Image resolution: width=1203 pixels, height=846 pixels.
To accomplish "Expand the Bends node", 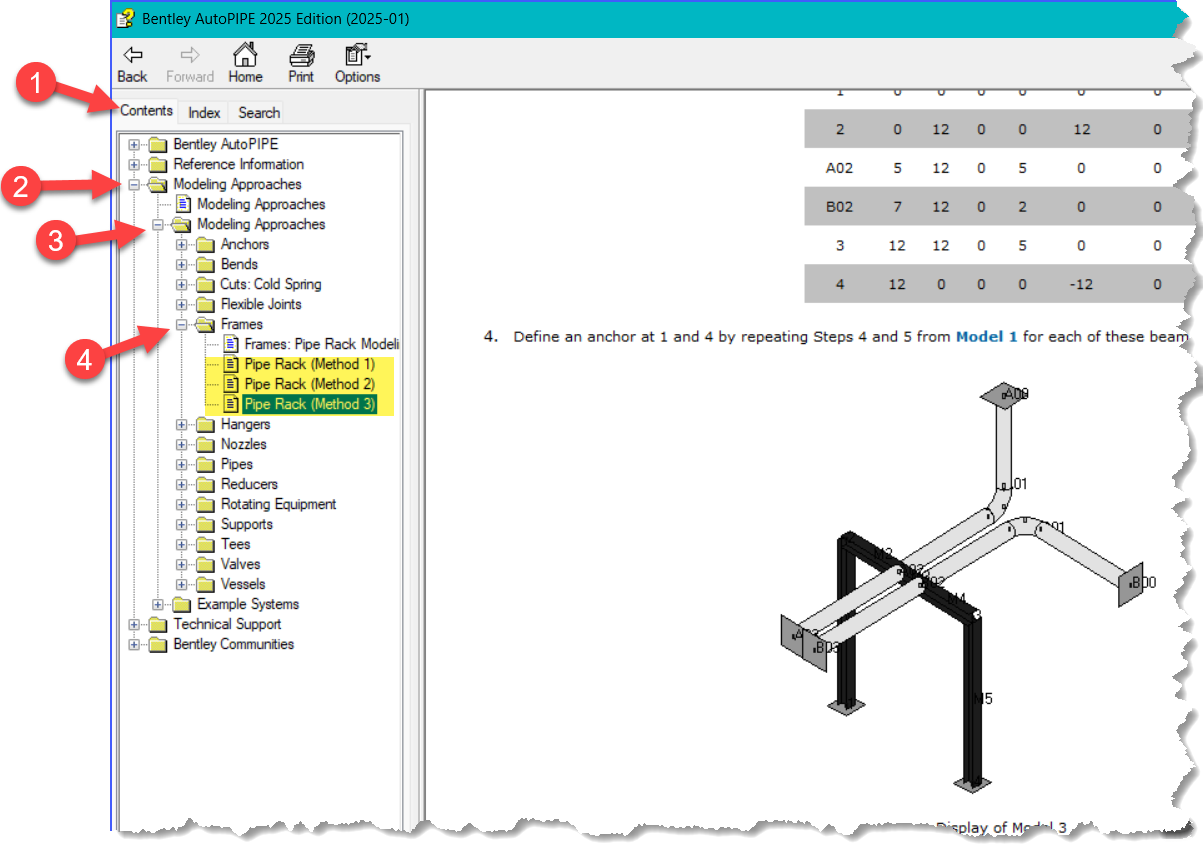I will coord(182,264).
